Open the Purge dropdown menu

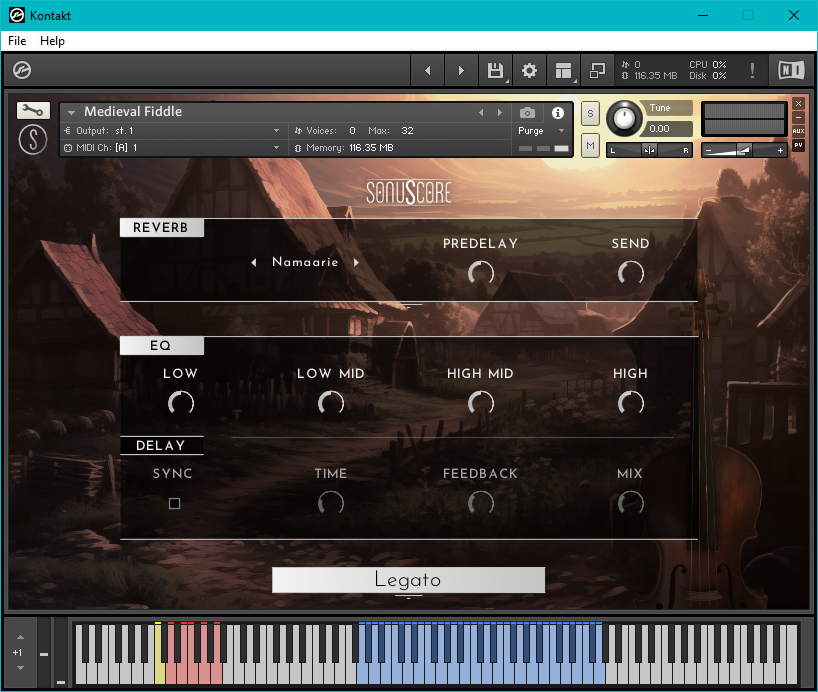click(x=541, y=131)
